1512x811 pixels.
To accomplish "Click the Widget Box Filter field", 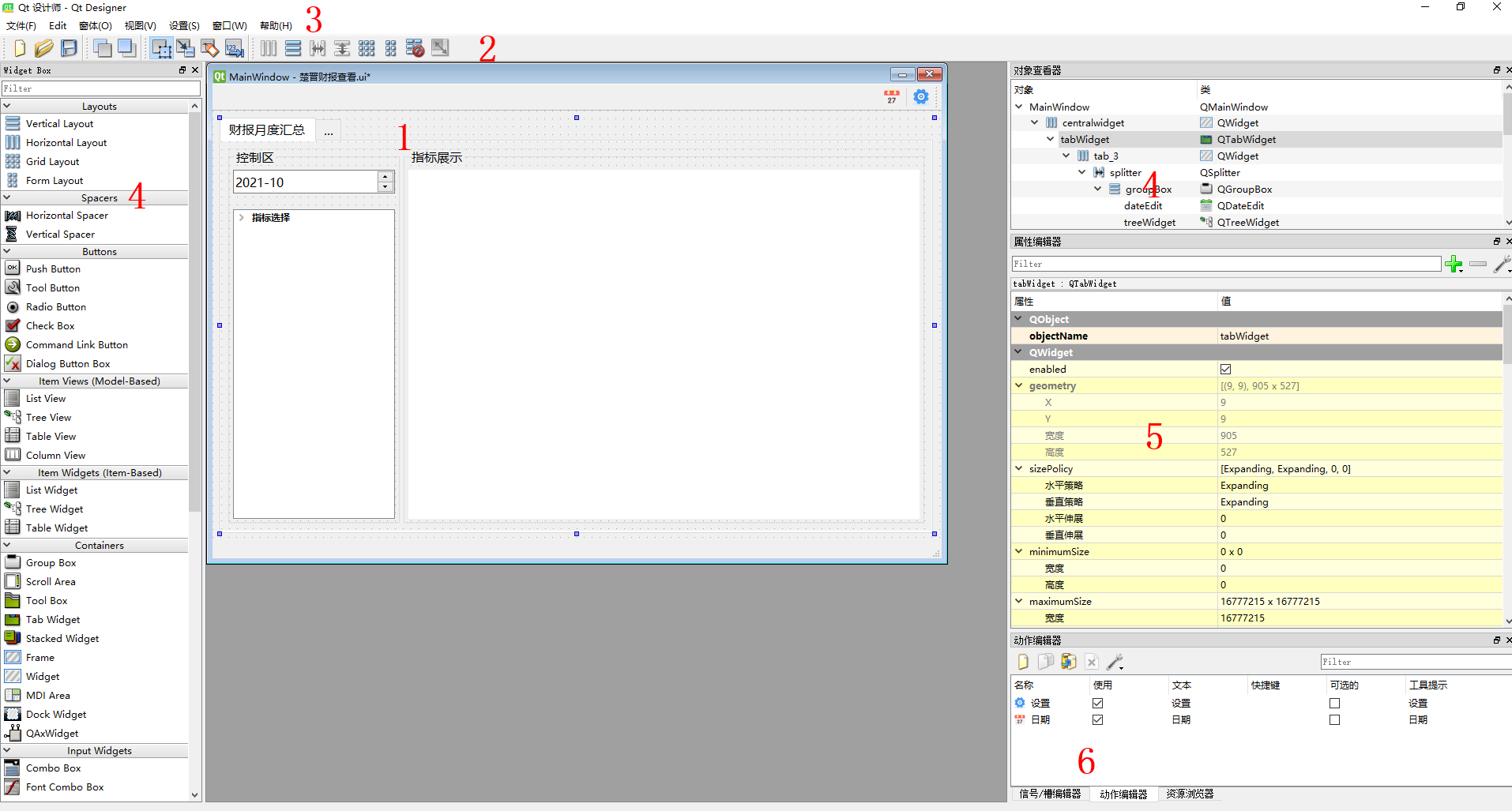I will coord(101,88).
